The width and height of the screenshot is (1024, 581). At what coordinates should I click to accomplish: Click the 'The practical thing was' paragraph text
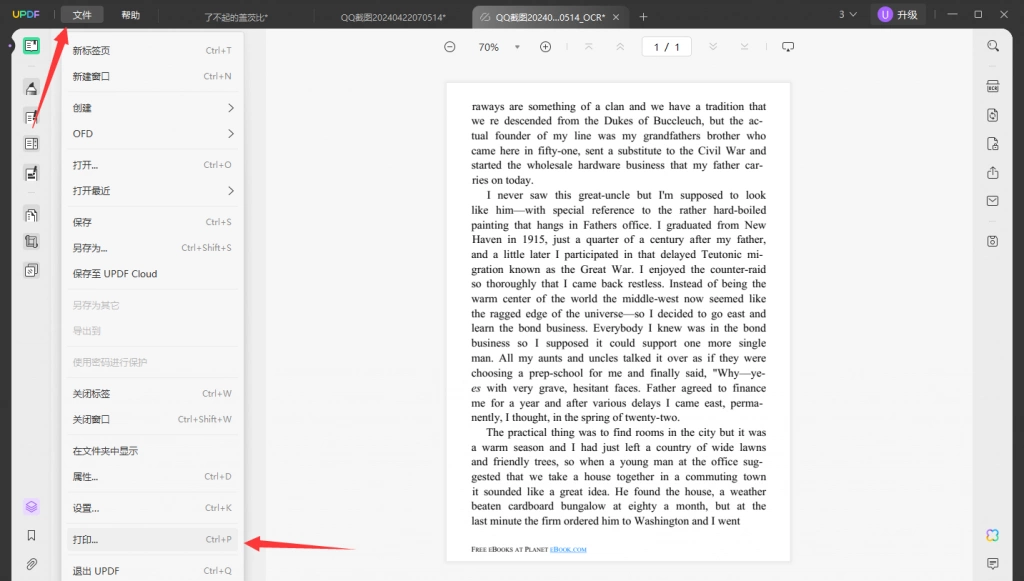coord(618,477)
